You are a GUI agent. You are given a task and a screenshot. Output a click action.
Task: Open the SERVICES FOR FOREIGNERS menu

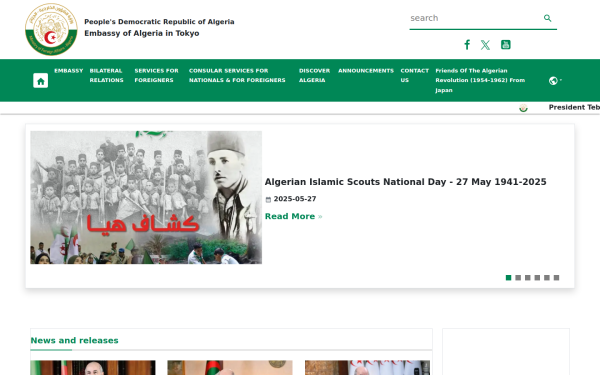(x=156, y=75)
